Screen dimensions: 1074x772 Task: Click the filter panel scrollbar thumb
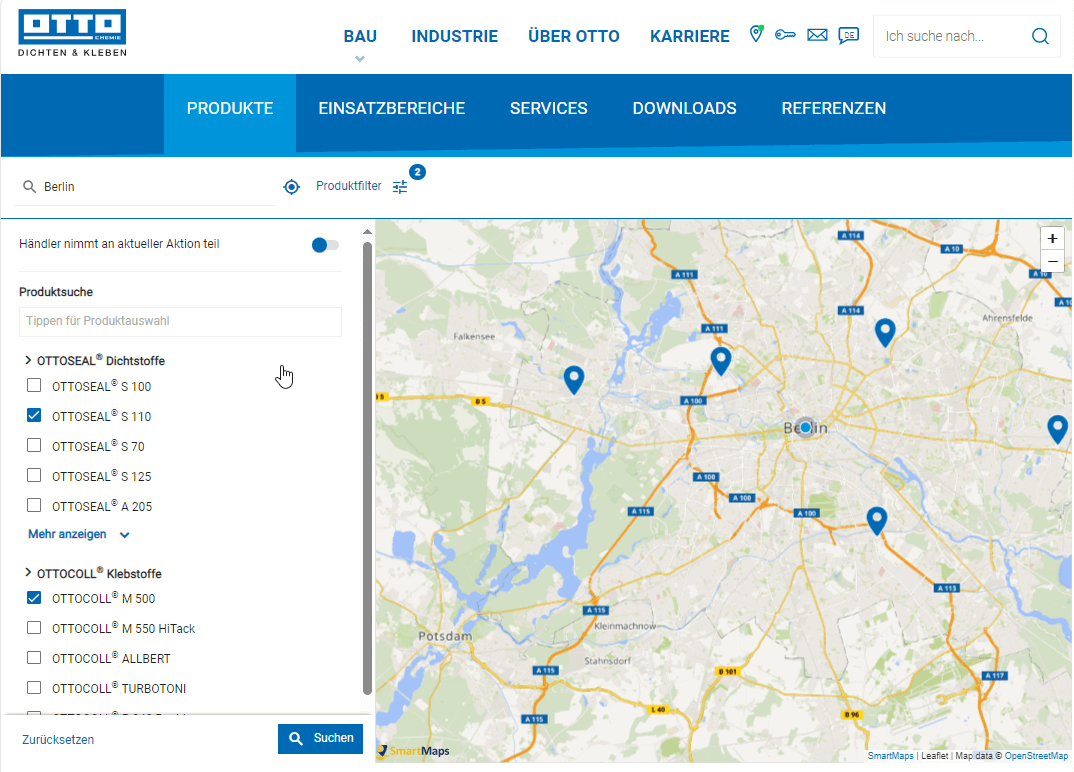[x=367, y=469]
